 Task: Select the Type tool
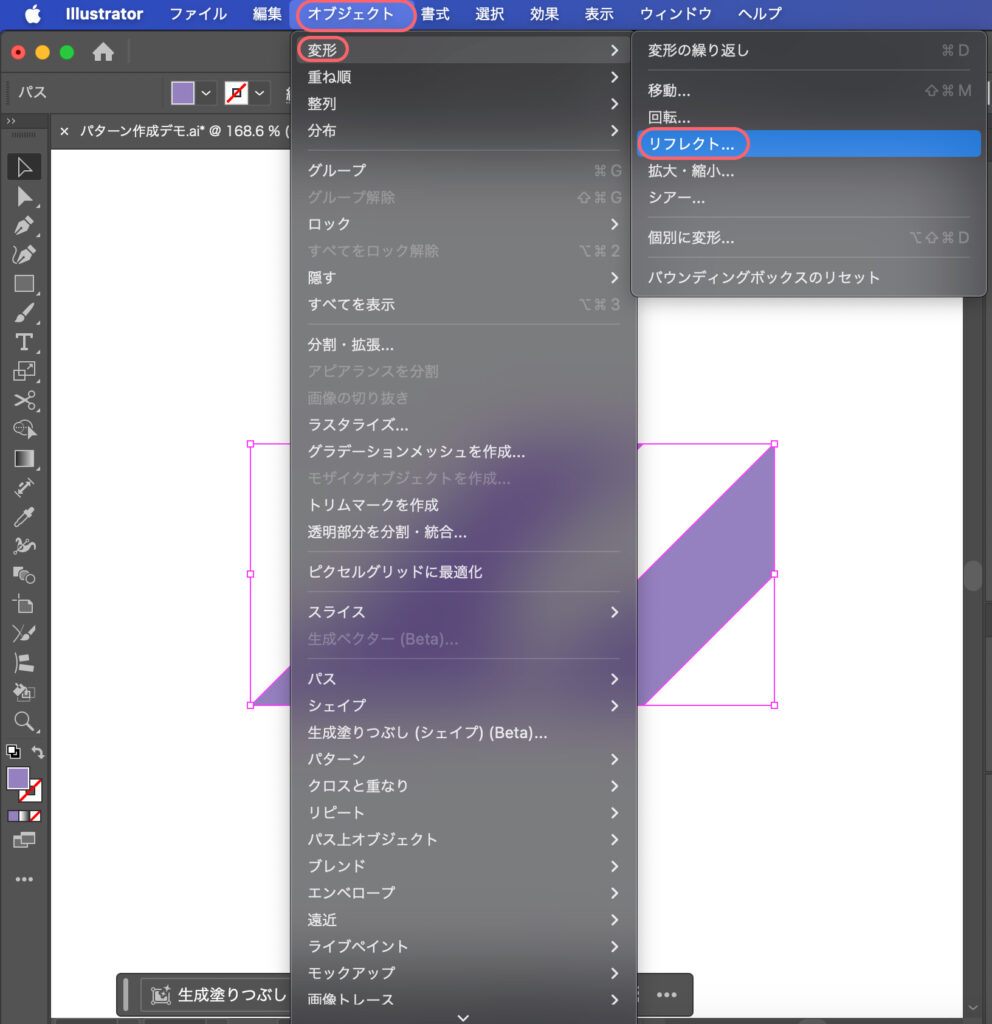pos(24,342)
